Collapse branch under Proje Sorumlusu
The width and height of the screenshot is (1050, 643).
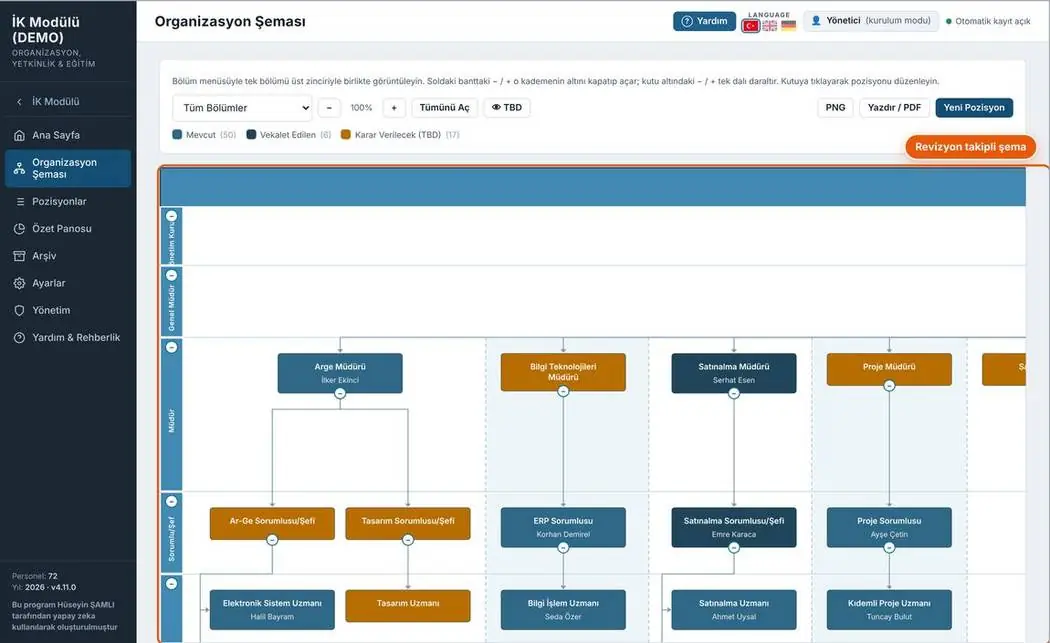pyautogui.click(x=889, y=548)
